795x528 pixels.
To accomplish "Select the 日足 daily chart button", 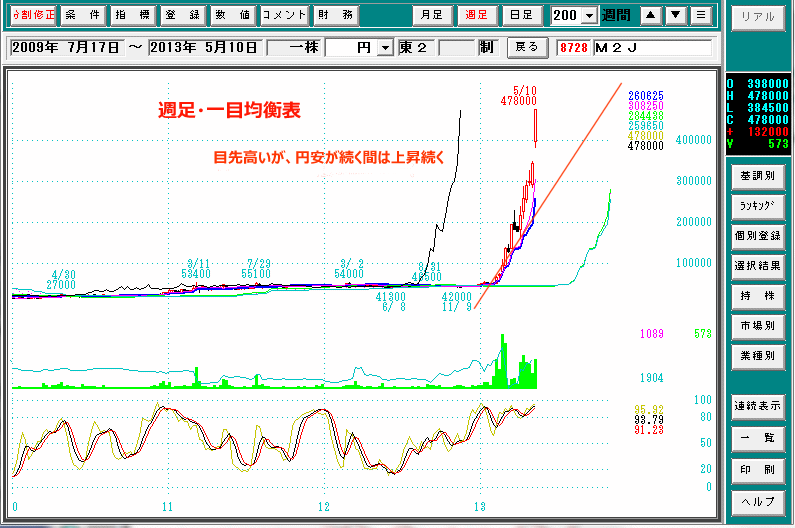I will tap(521, 15).
